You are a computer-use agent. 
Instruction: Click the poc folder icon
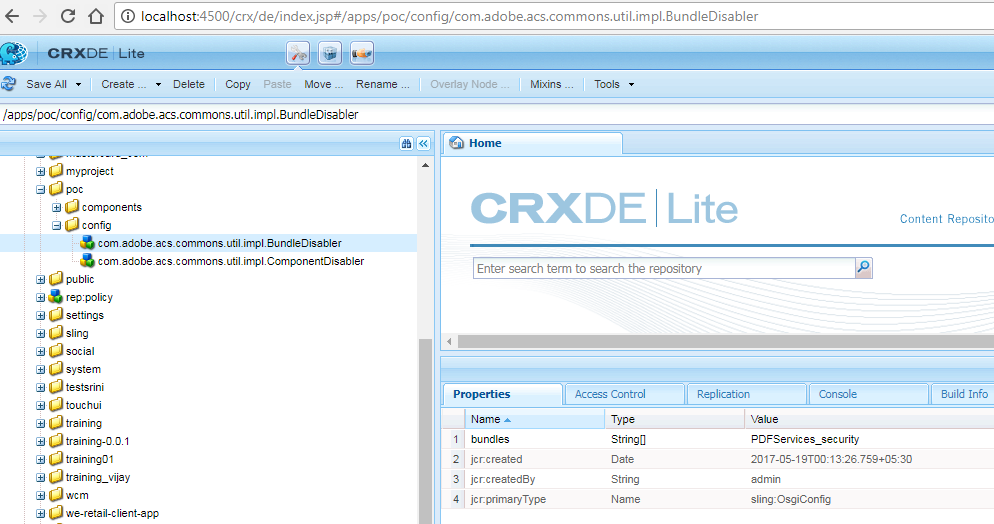[56, 189]
